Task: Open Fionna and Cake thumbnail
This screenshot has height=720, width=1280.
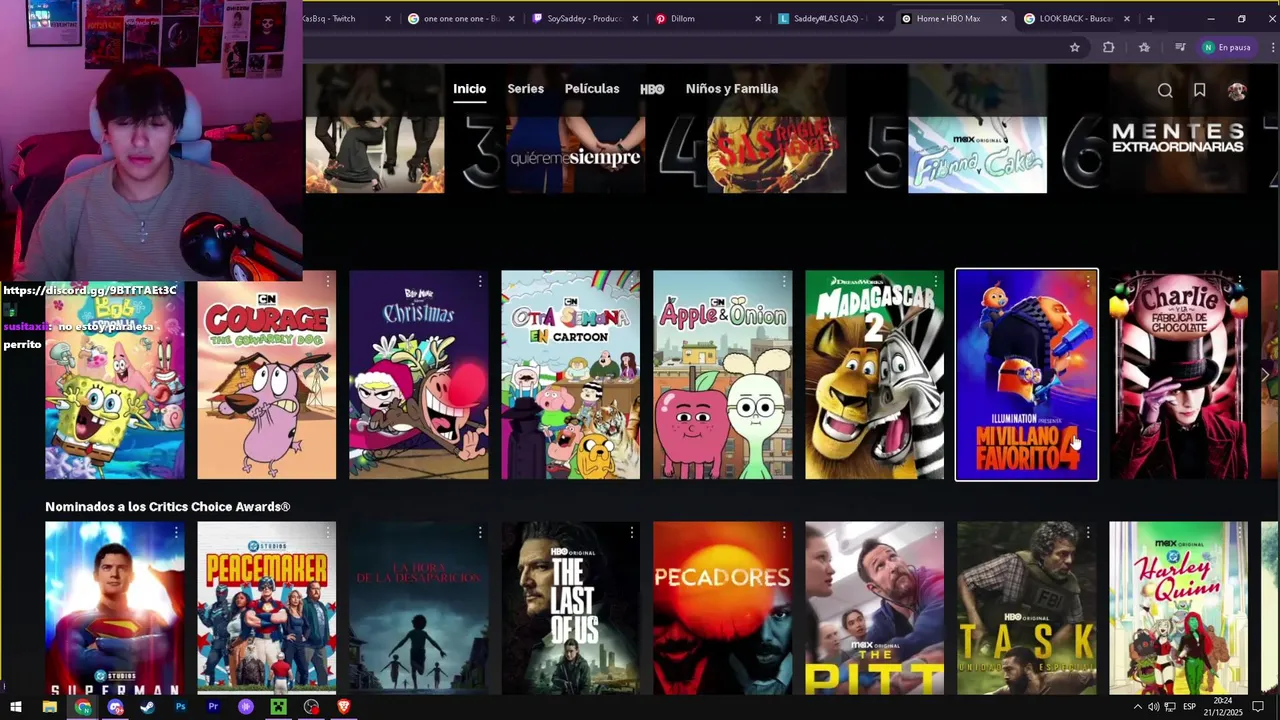Action: coord(977,153)
